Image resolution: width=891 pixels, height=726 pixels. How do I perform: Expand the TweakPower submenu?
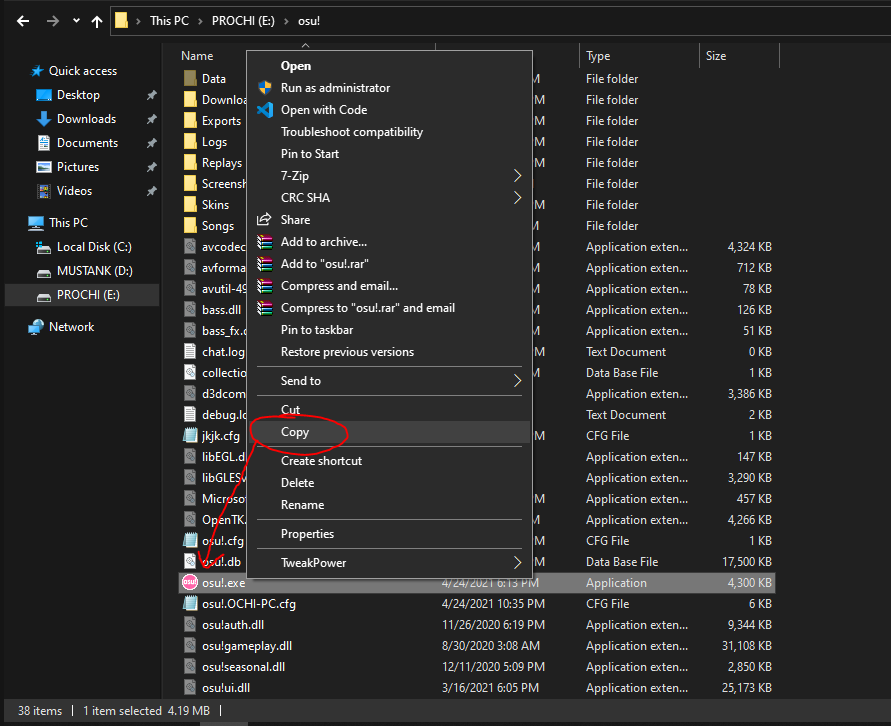click(389, 563)
